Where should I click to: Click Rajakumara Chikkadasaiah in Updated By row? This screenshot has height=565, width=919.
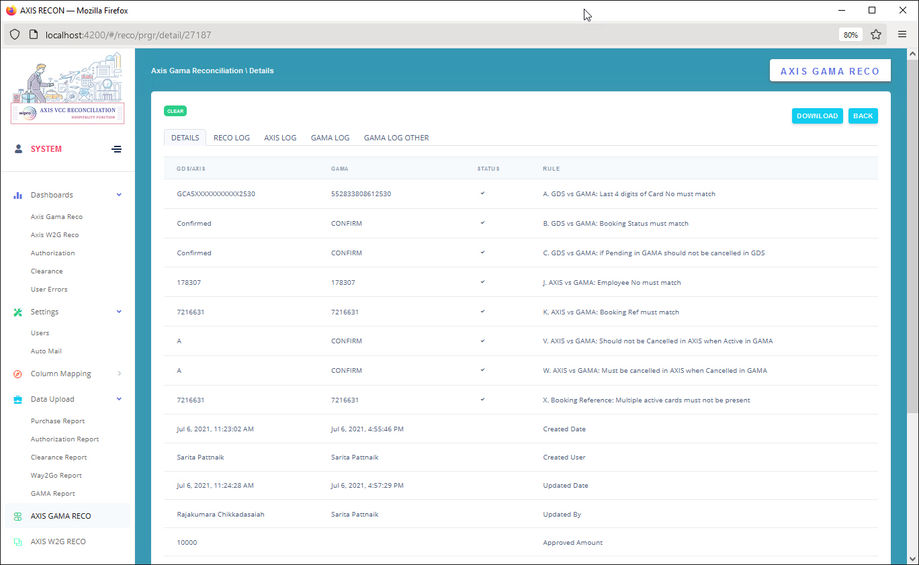coord(220,514)
